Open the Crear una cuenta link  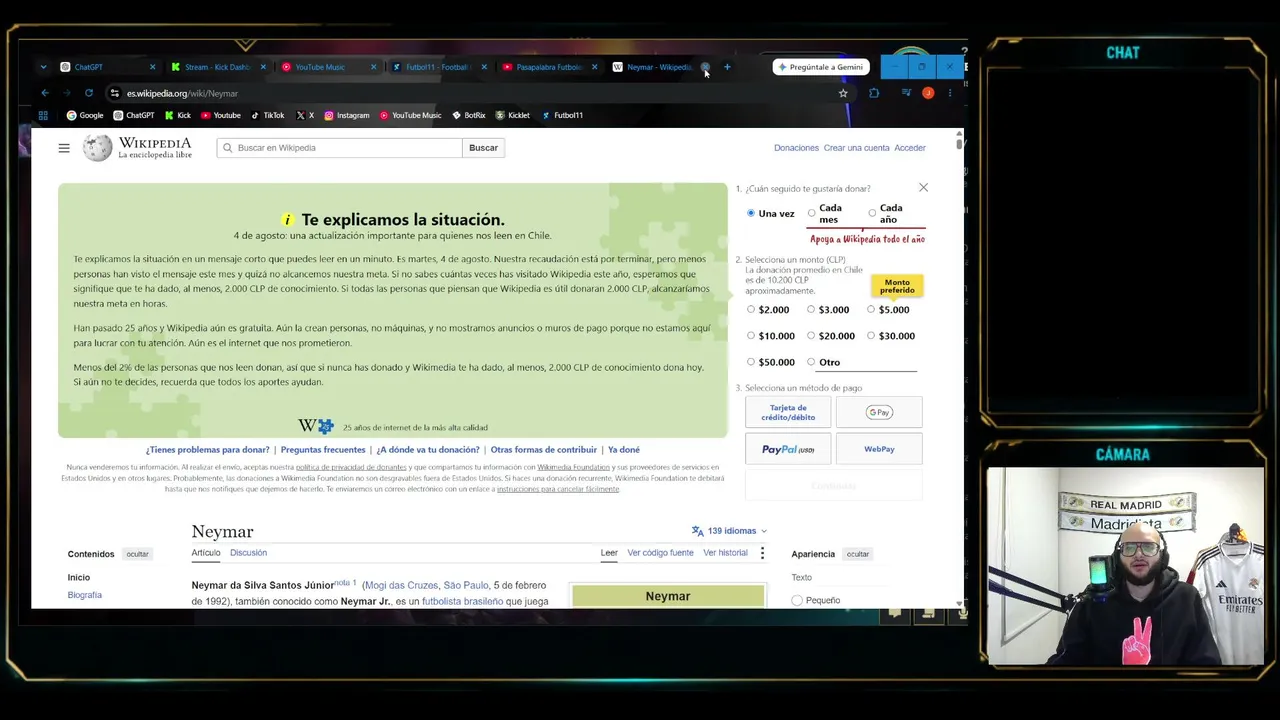pos(856,148)
